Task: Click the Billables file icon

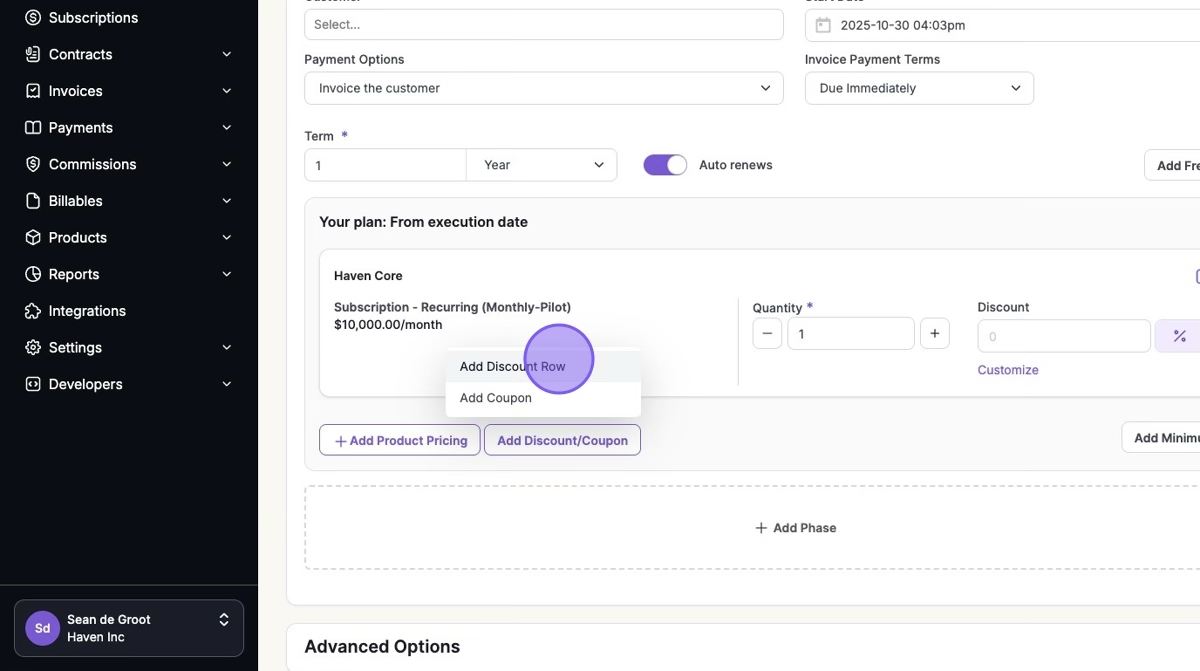Action: tap(33, 201)
